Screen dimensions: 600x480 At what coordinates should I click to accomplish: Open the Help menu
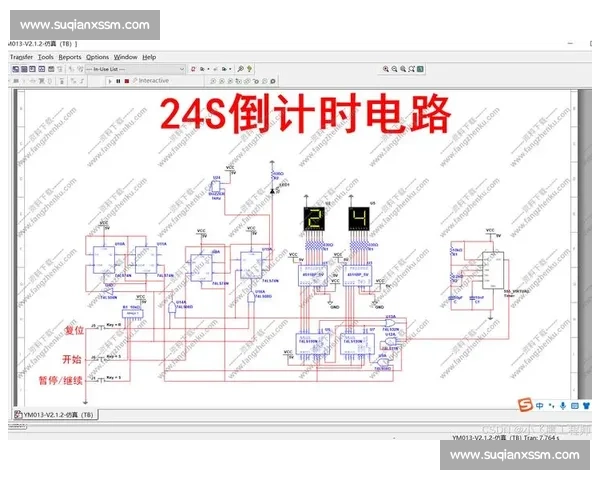tap(149, 57)
